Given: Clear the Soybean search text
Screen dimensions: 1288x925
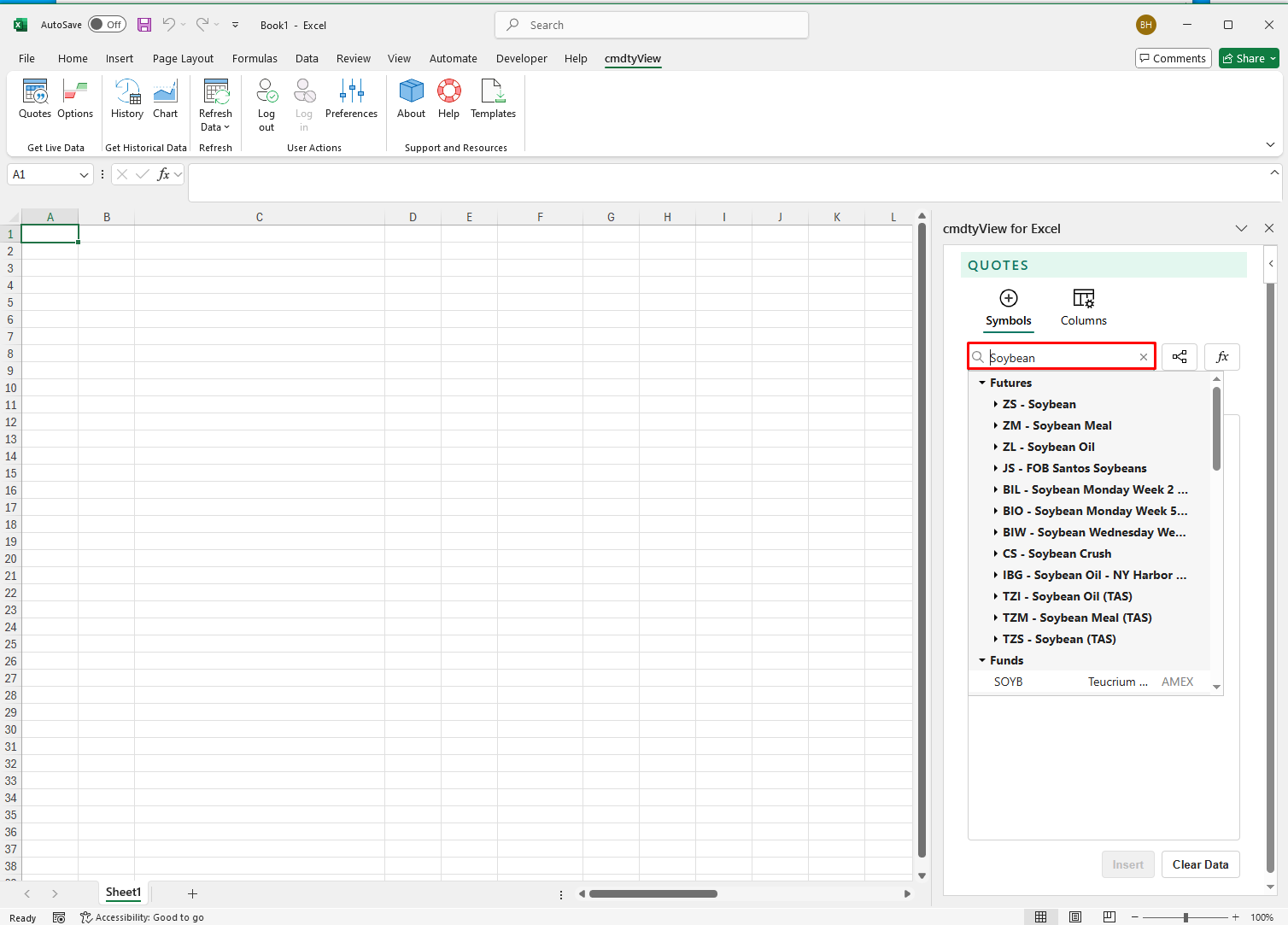Looking at the screenshot, I should coord(1144,357).
